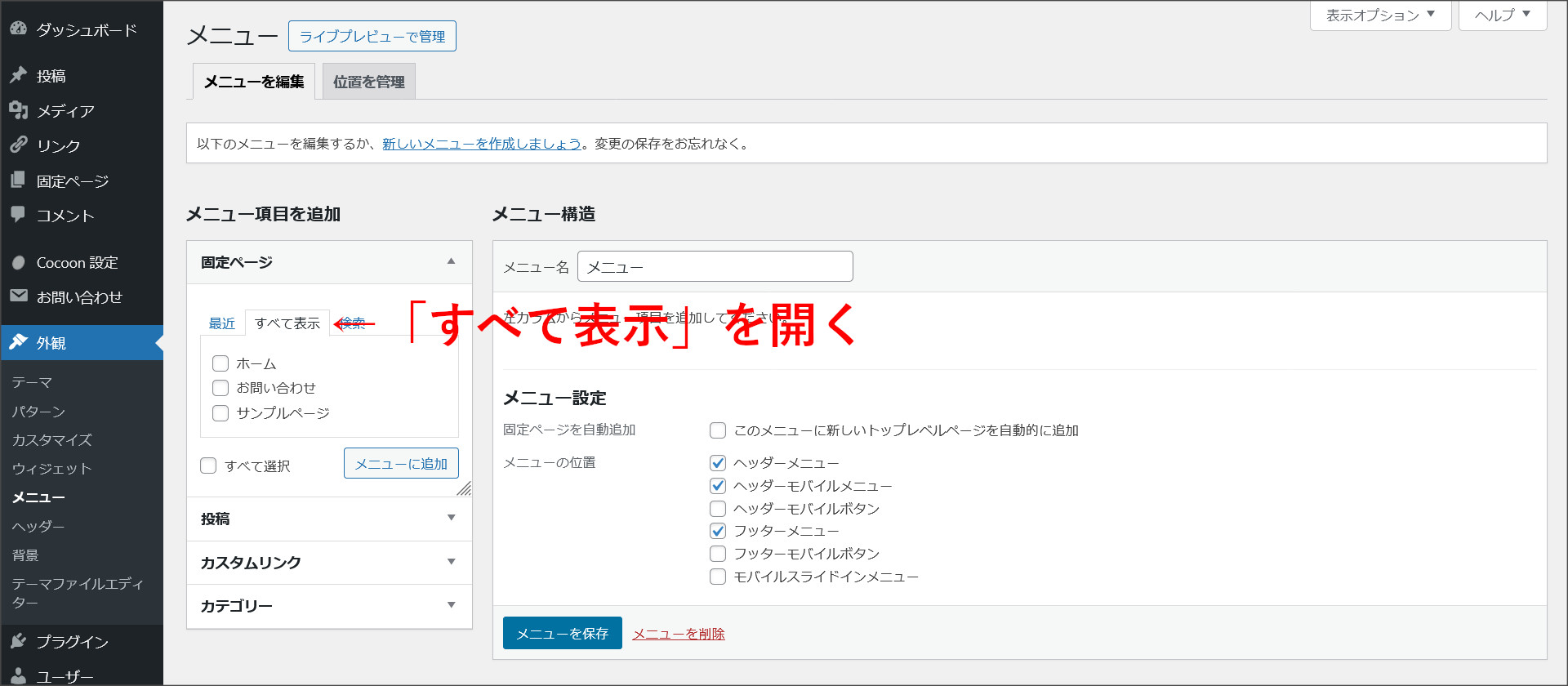Collapse the 固定ページ panel arrow
Screen dimensions: 1568x686
451,261
